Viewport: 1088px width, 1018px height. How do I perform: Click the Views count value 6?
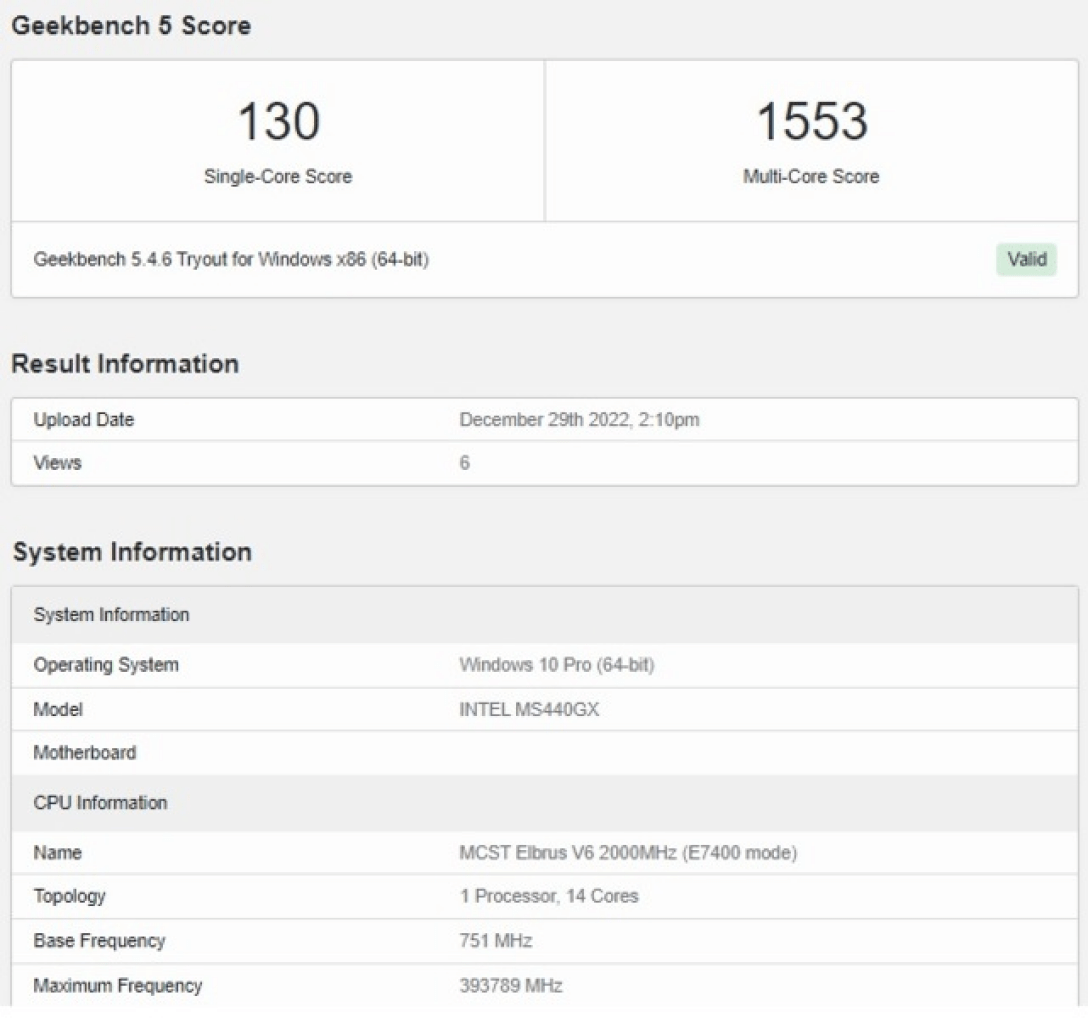coord(465,464)
